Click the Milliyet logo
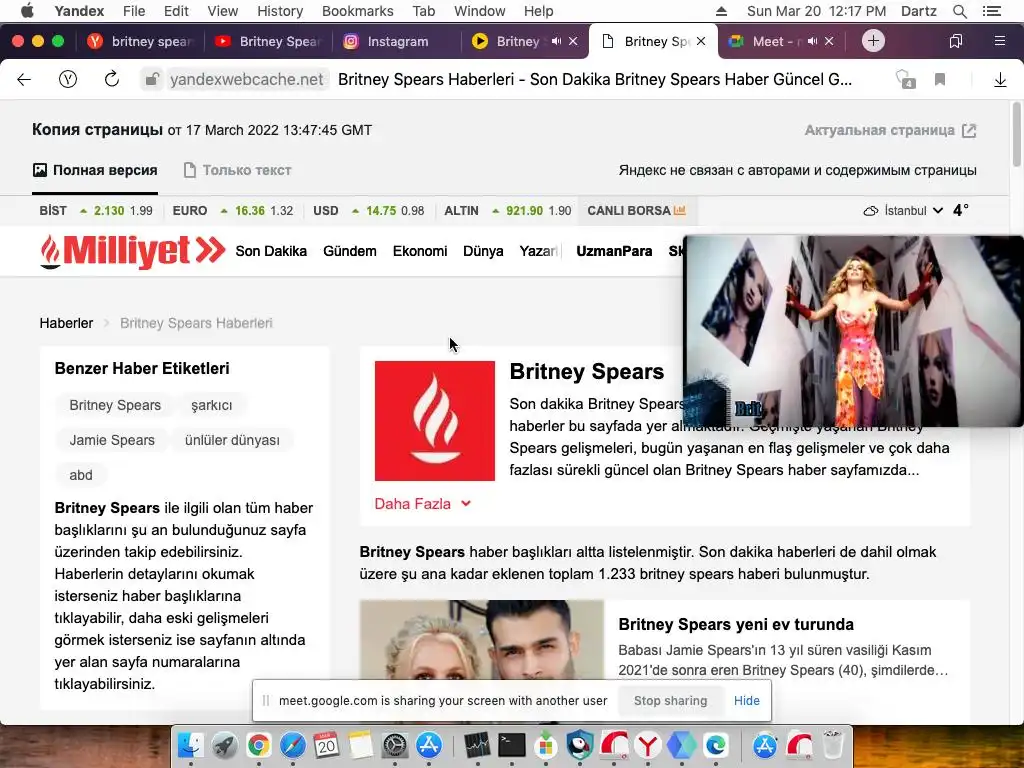The width and height of the screenshot is (1024, 768). pyautogui.click(x=133, y=251)
